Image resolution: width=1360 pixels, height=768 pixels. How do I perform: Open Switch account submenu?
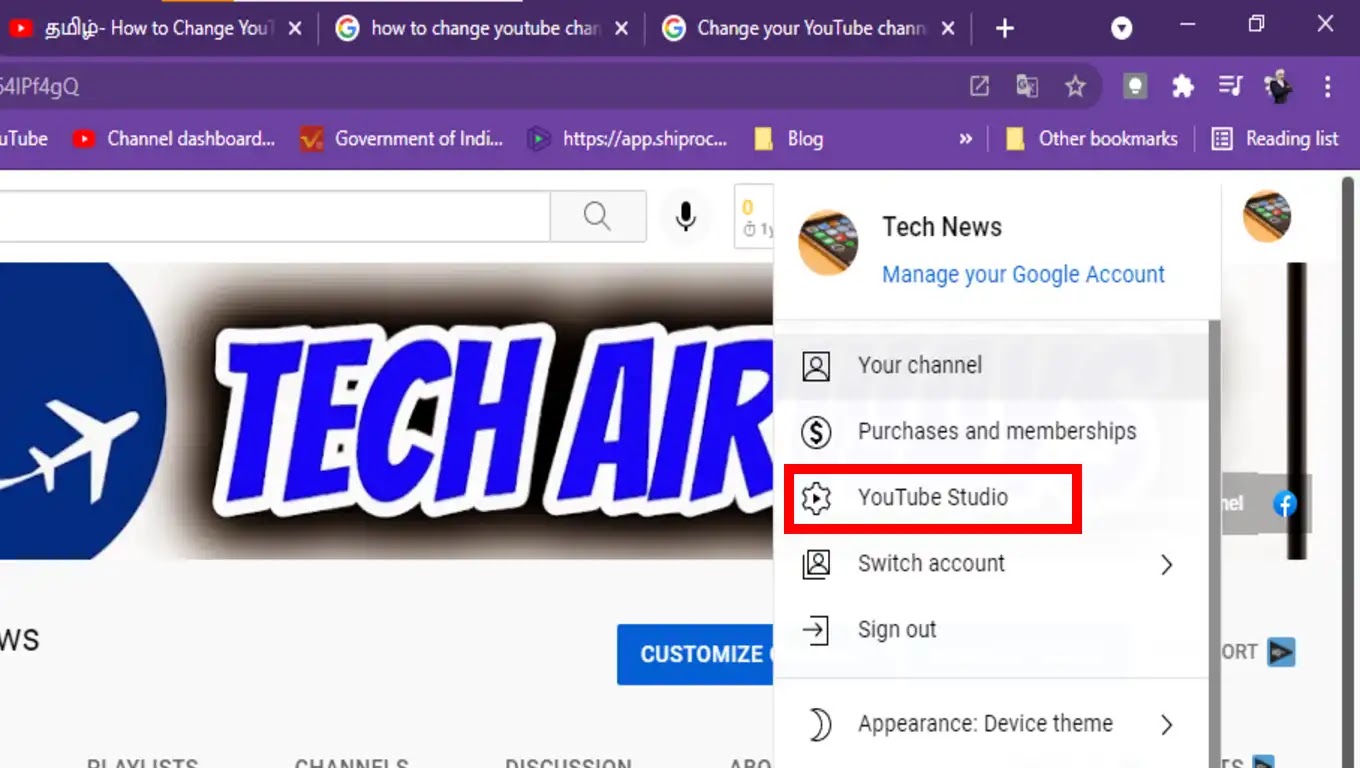pyautogui.click(x=991, y=563)
